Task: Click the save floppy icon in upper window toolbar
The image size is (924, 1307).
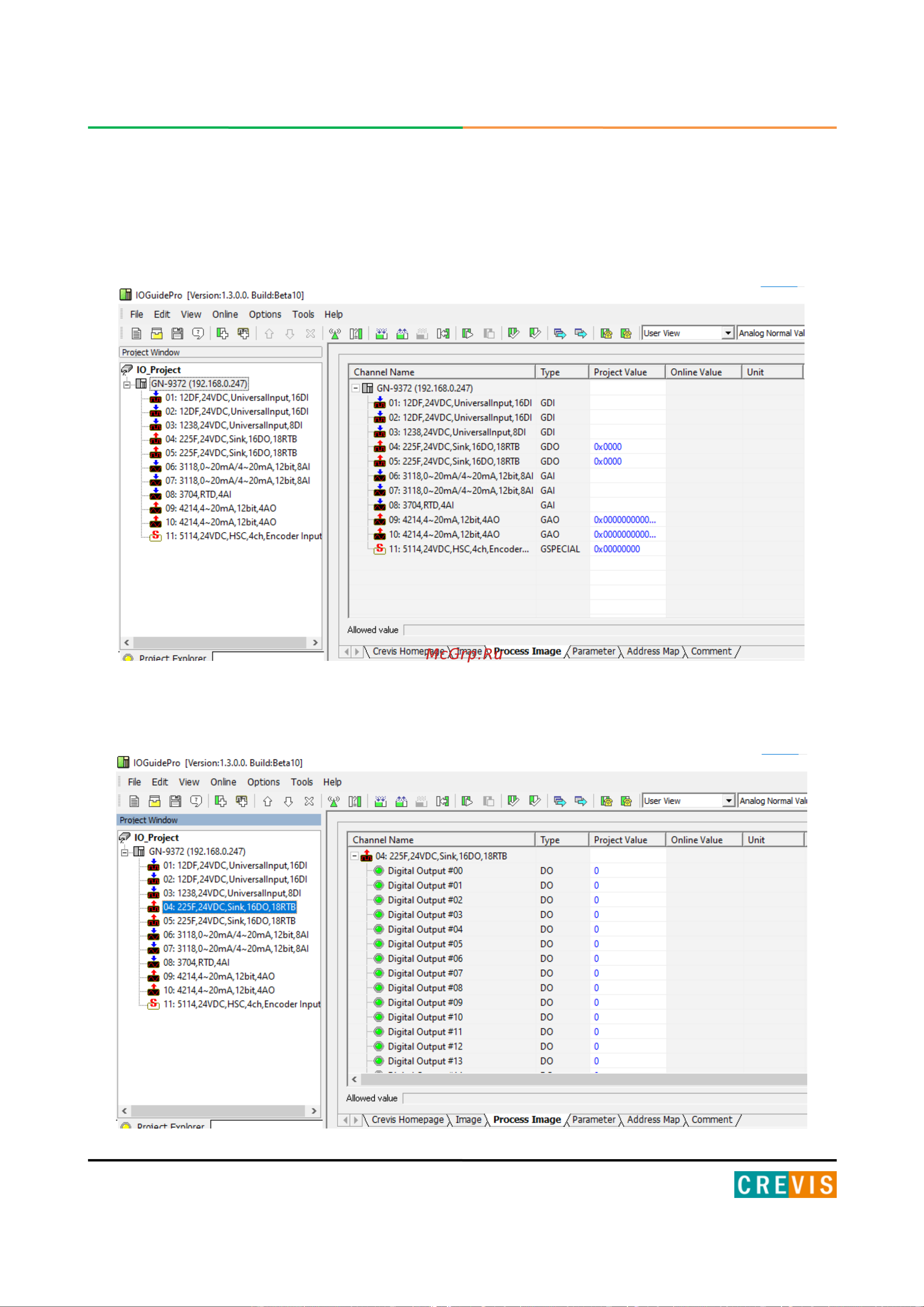Action: [178, 334]
